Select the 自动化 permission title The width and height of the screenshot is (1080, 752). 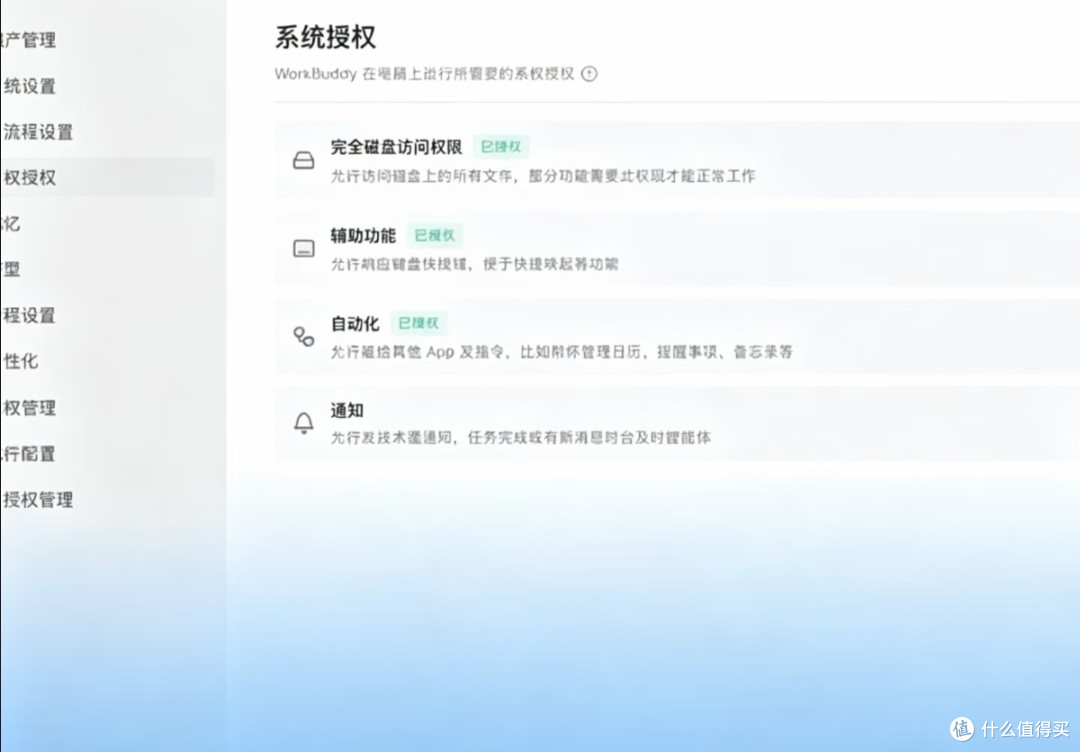(x=355, y=324)
